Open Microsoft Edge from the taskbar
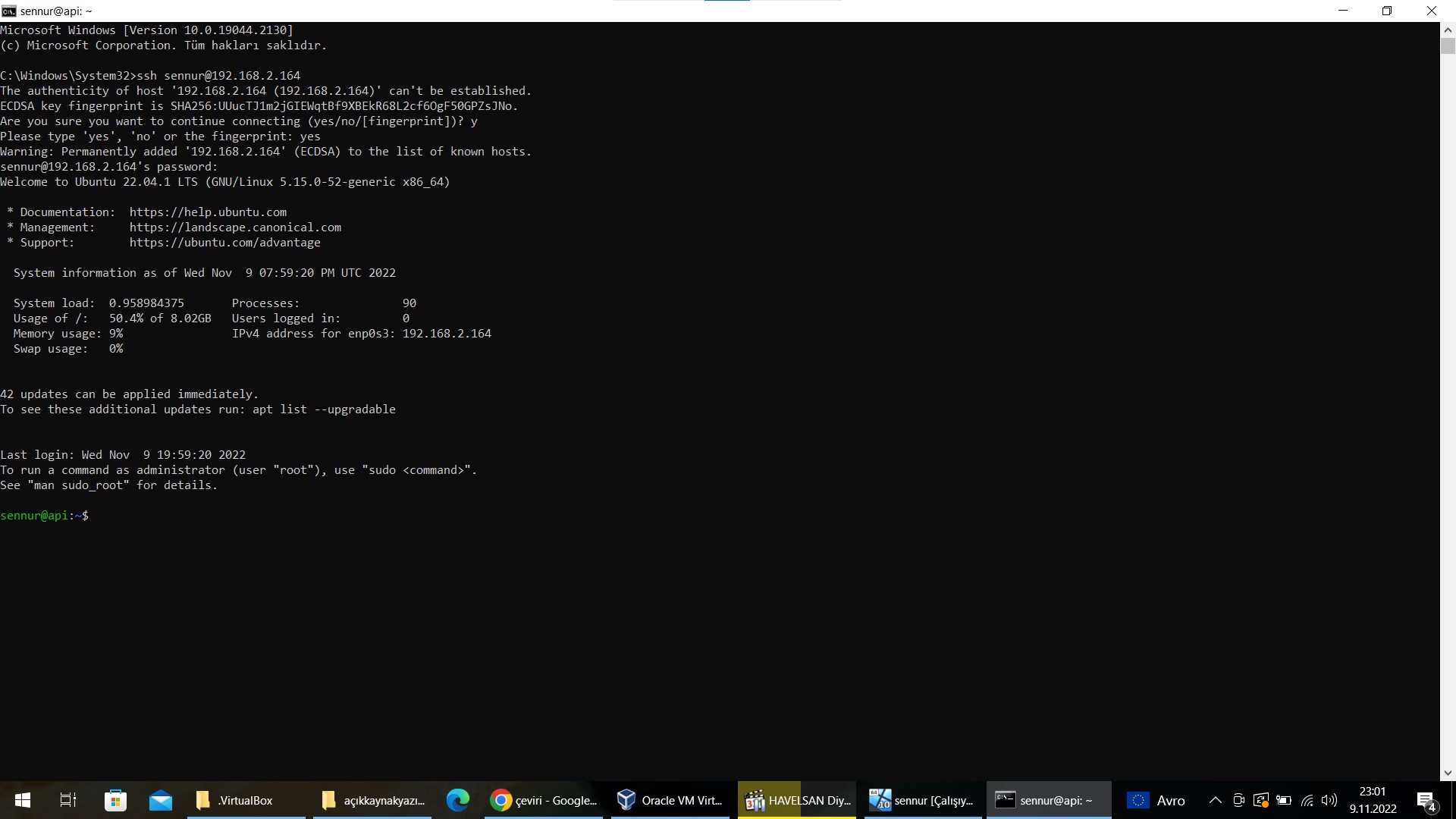The width and height of the screenshot is (1456, 819). click(x=458, y=800)
